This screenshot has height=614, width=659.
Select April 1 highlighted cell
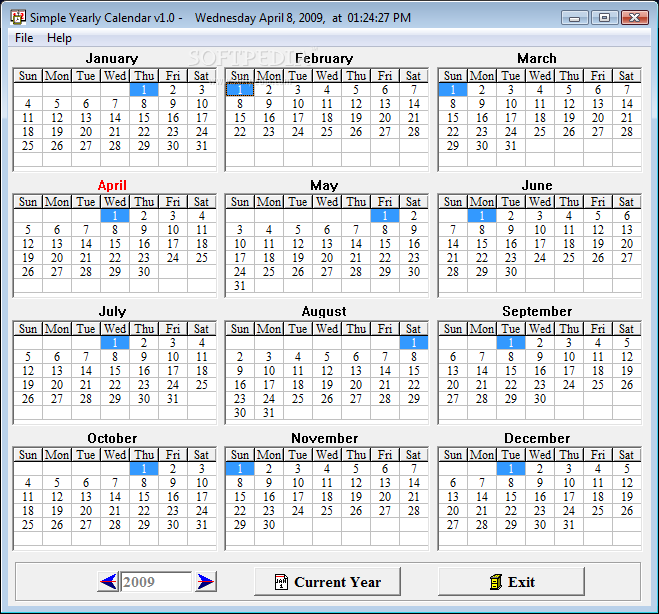[115, 216]
